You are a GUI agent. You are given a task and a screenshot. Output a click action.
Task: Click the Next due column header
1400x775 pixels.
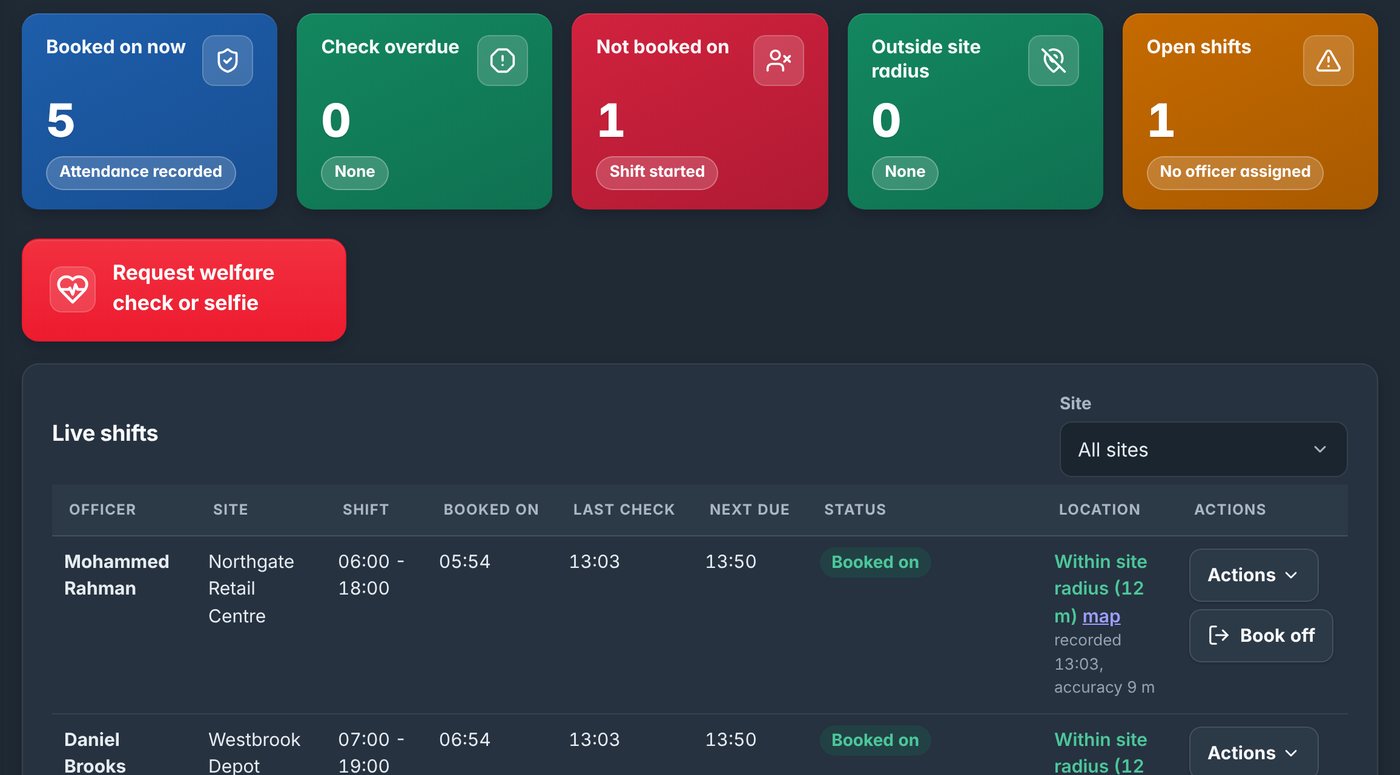(749, 509)
